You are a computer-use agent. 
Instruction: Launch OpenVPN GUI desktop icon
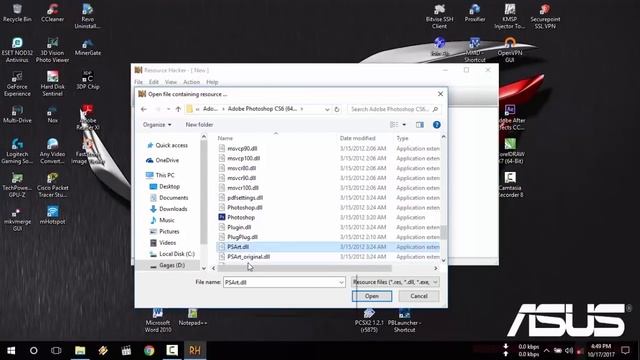click(x=510, y=50)
